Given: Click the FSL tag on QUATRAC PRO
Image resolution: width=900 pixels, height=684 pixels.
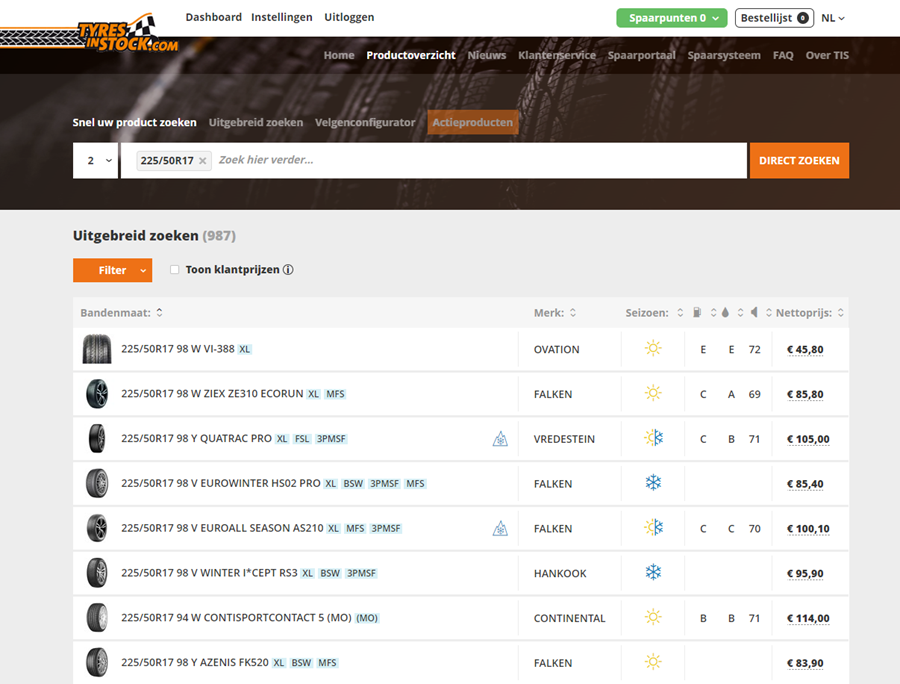Looking at the screenshot, I should pyautogui.click(x=302, y=439).
